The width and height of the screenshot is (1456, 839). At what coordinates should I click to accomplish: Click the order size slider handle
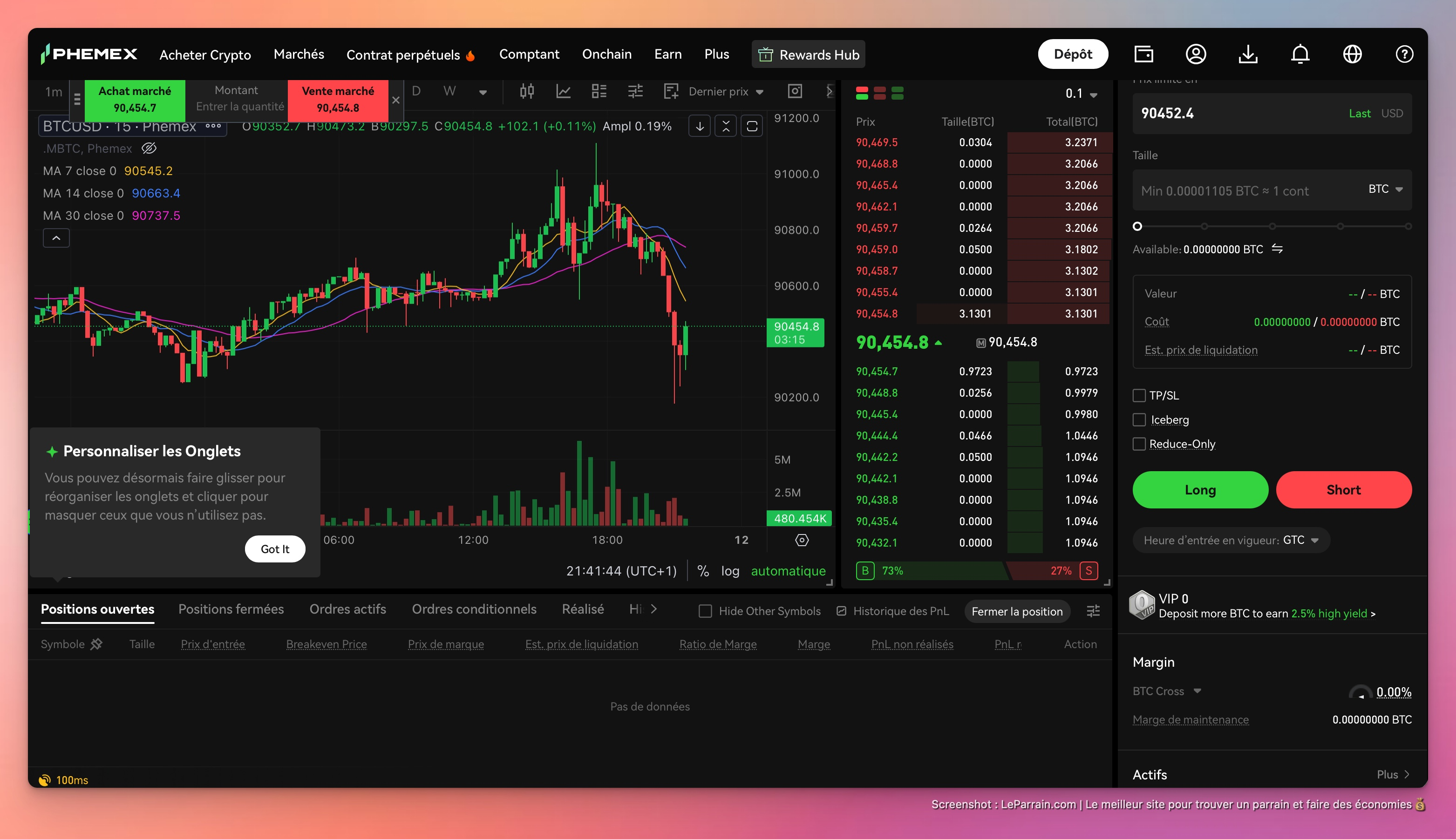(1137, 226)
